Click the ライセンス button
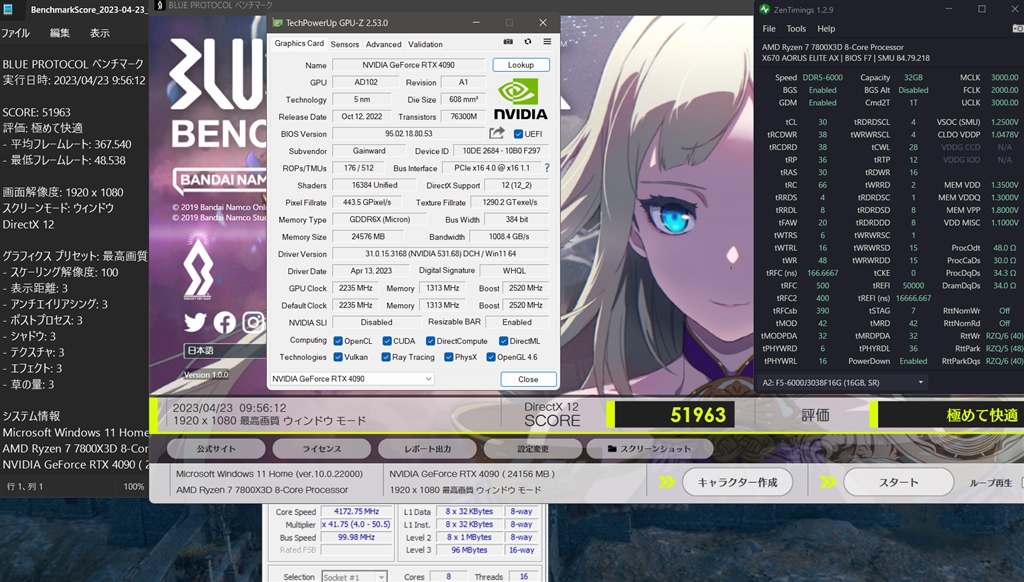Image resolution: width=1024 pixels, height=582 pixels. [321, 449]
